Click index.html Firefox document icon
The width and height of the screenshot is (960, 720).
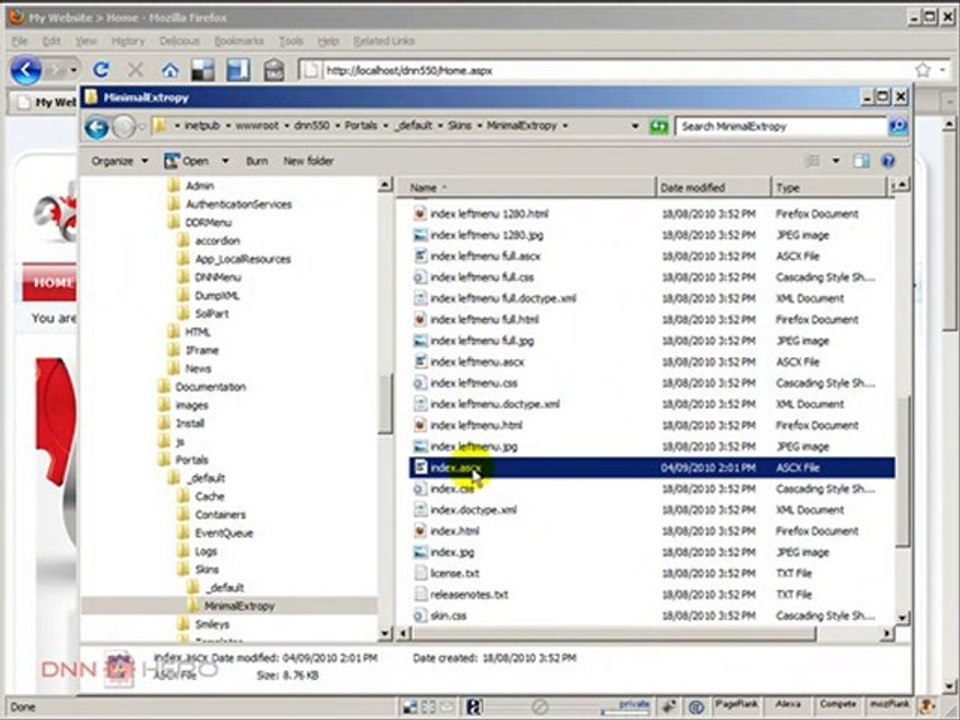pyautogui.click(x=419, y=531)
